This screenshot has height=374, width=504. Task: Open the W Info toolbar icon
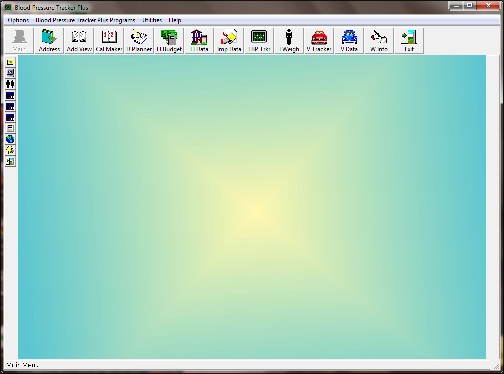(x=379, y=40)
